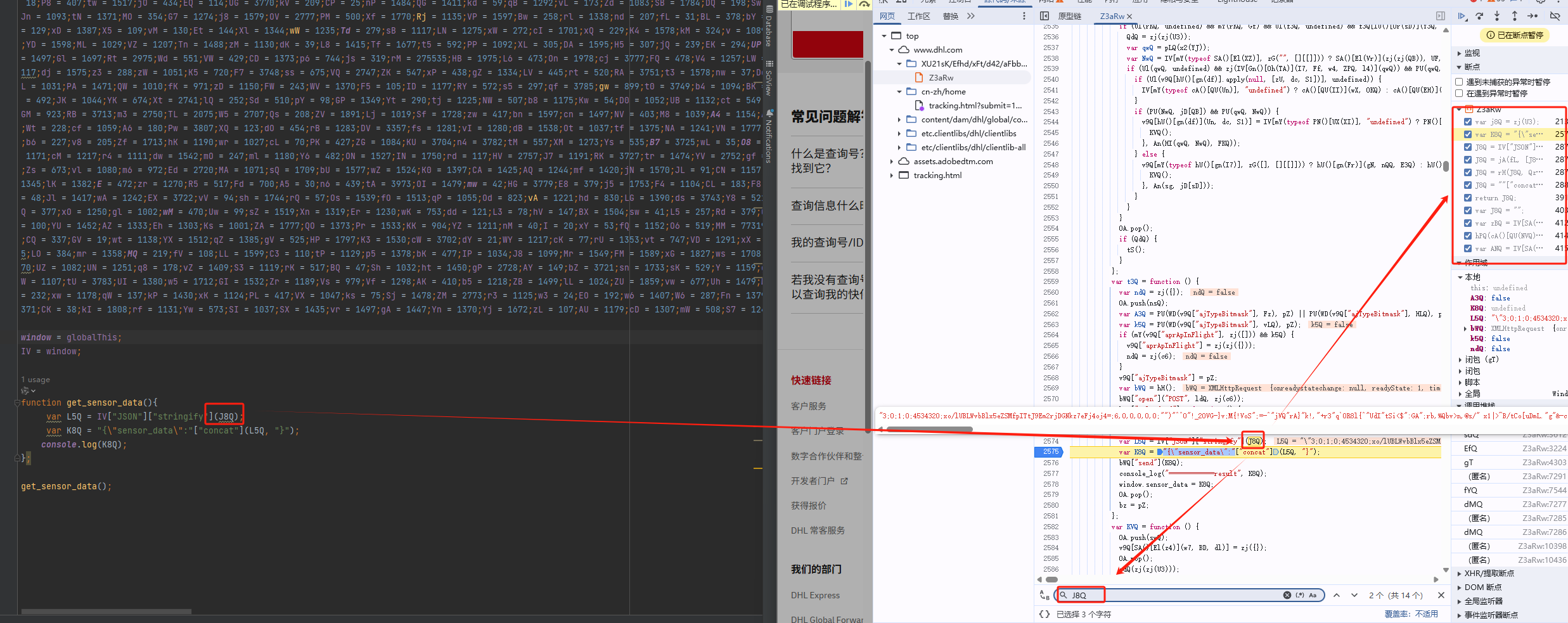Enable pause on caught exceptions
This screenshot has height=623, width=1568.
click(1459, 93)
